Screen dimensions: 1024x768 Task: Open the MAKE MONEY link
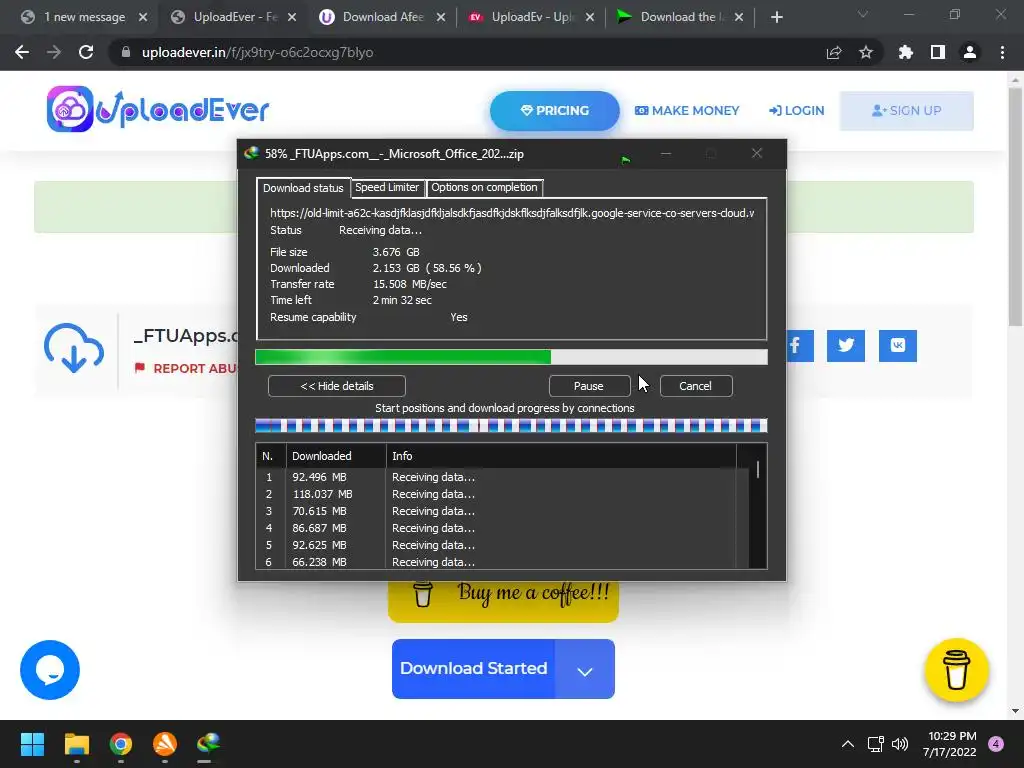(x=687, y=110)
